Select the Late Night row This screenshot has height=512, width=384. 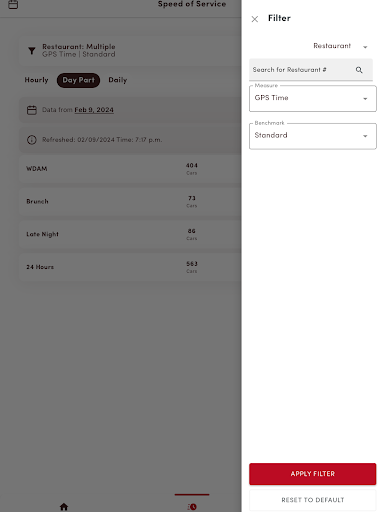tap(130, 234)
